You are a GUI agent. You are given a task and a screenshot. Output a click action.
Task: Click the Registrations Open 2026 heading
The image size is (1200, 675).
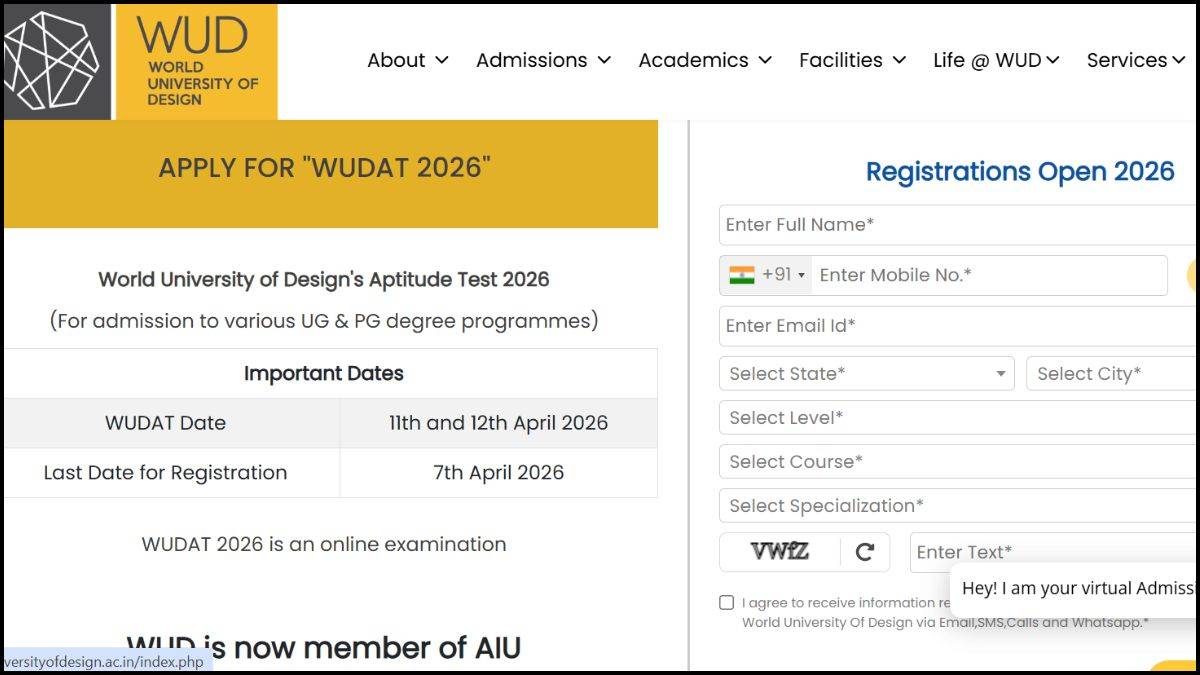1019,171
